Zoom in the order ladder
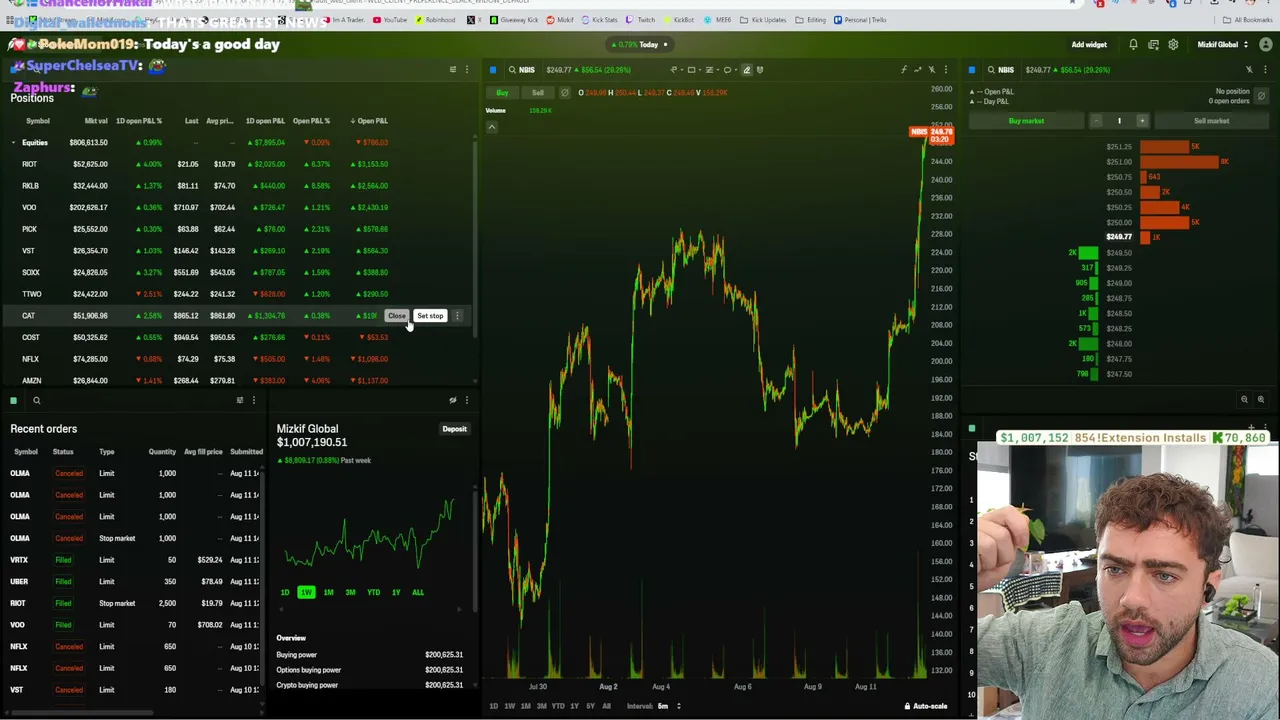The image size is (1280, 720). 1260,400
